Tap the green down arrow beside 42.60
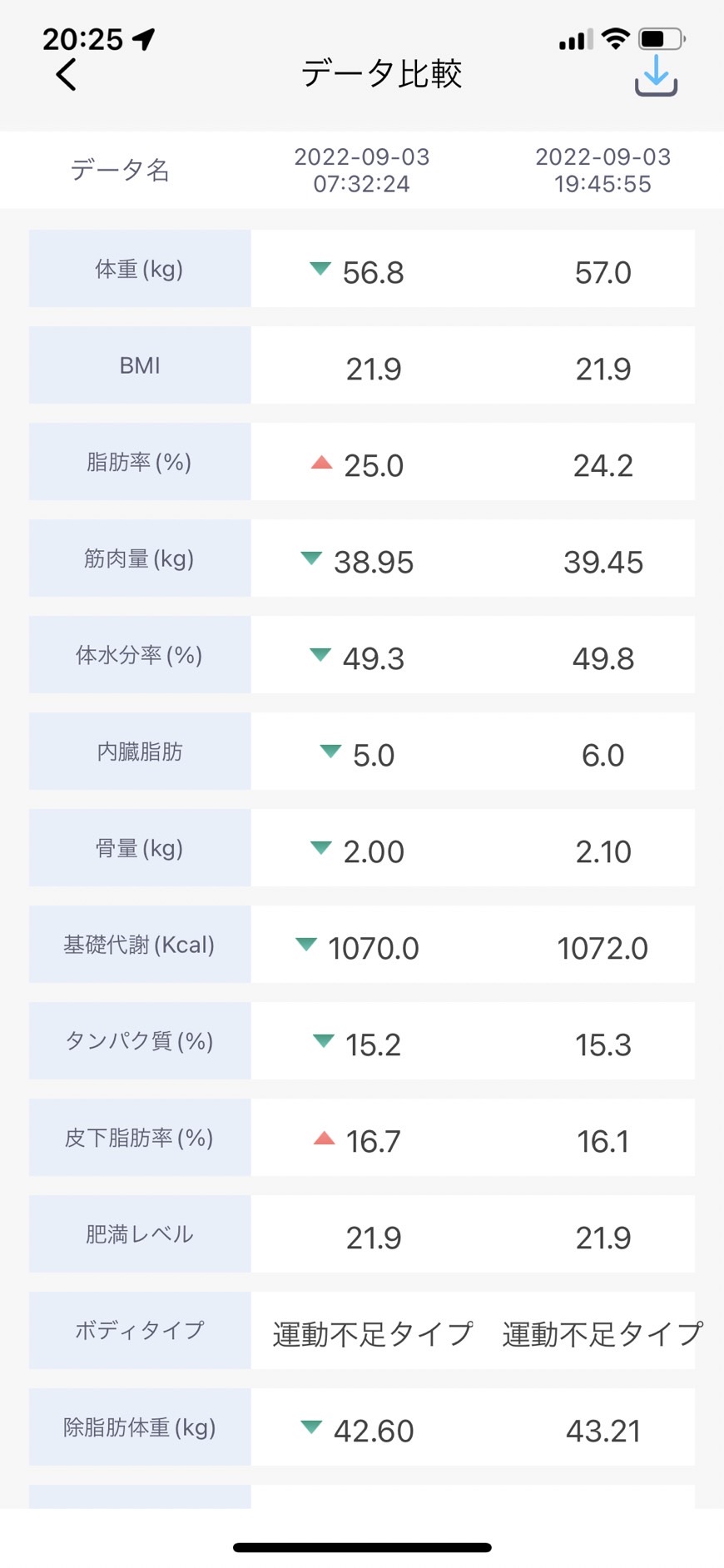The height and width of the screenshot is (1568, 724). 311,1427
